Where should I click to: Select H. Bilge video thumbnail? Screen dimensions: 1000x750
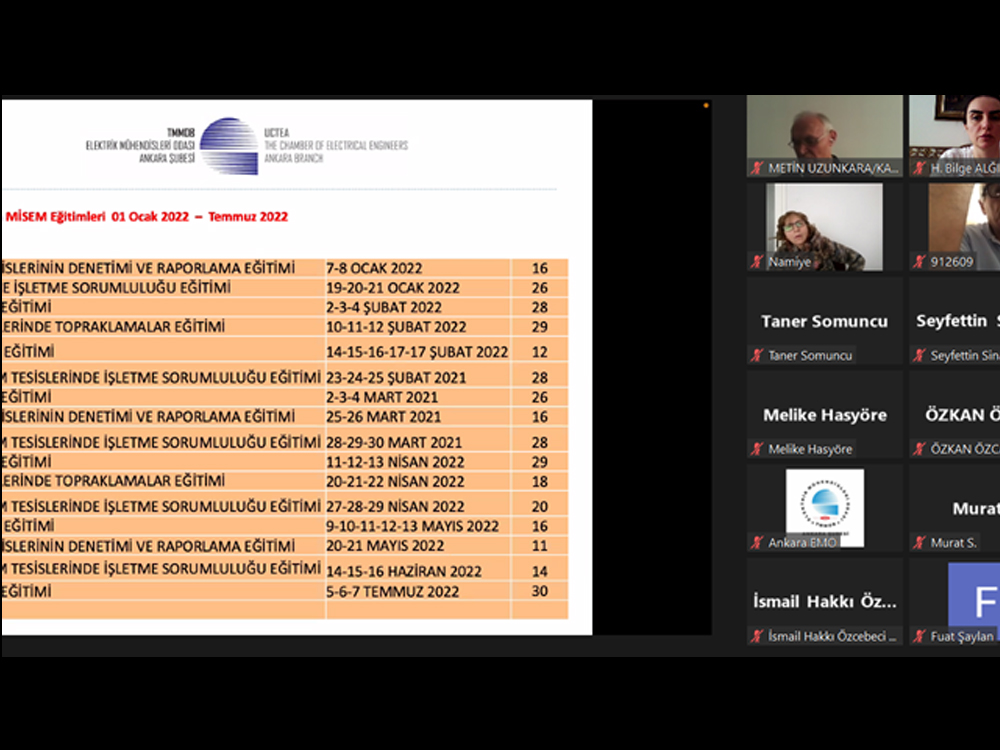[955, 136]
